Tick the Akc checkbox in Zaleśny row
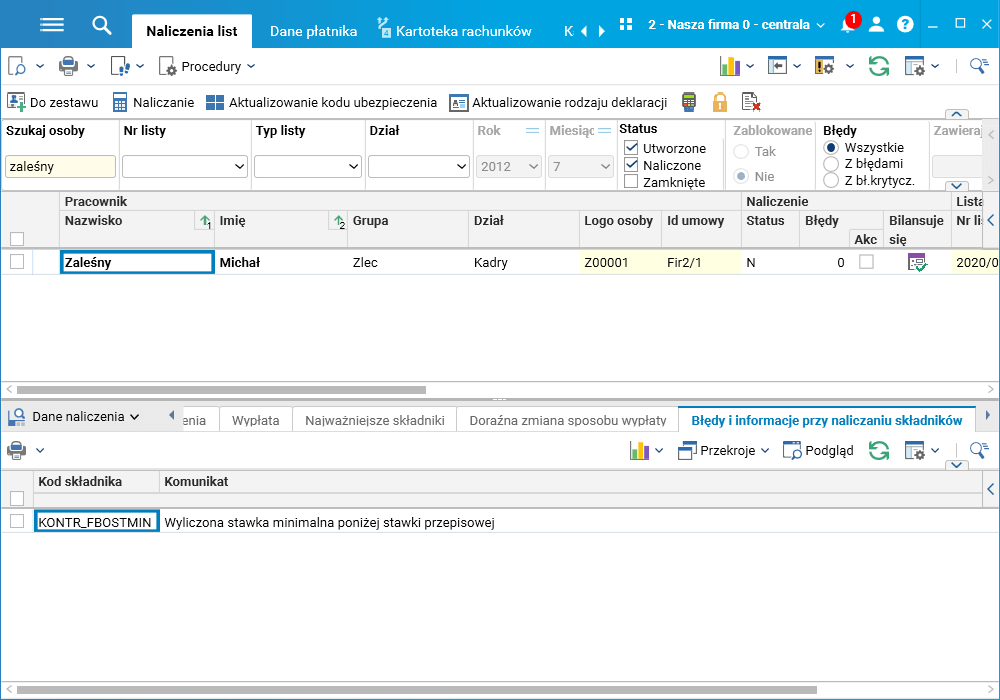This screenshot has width=1000, height=700. click(866, 262)
